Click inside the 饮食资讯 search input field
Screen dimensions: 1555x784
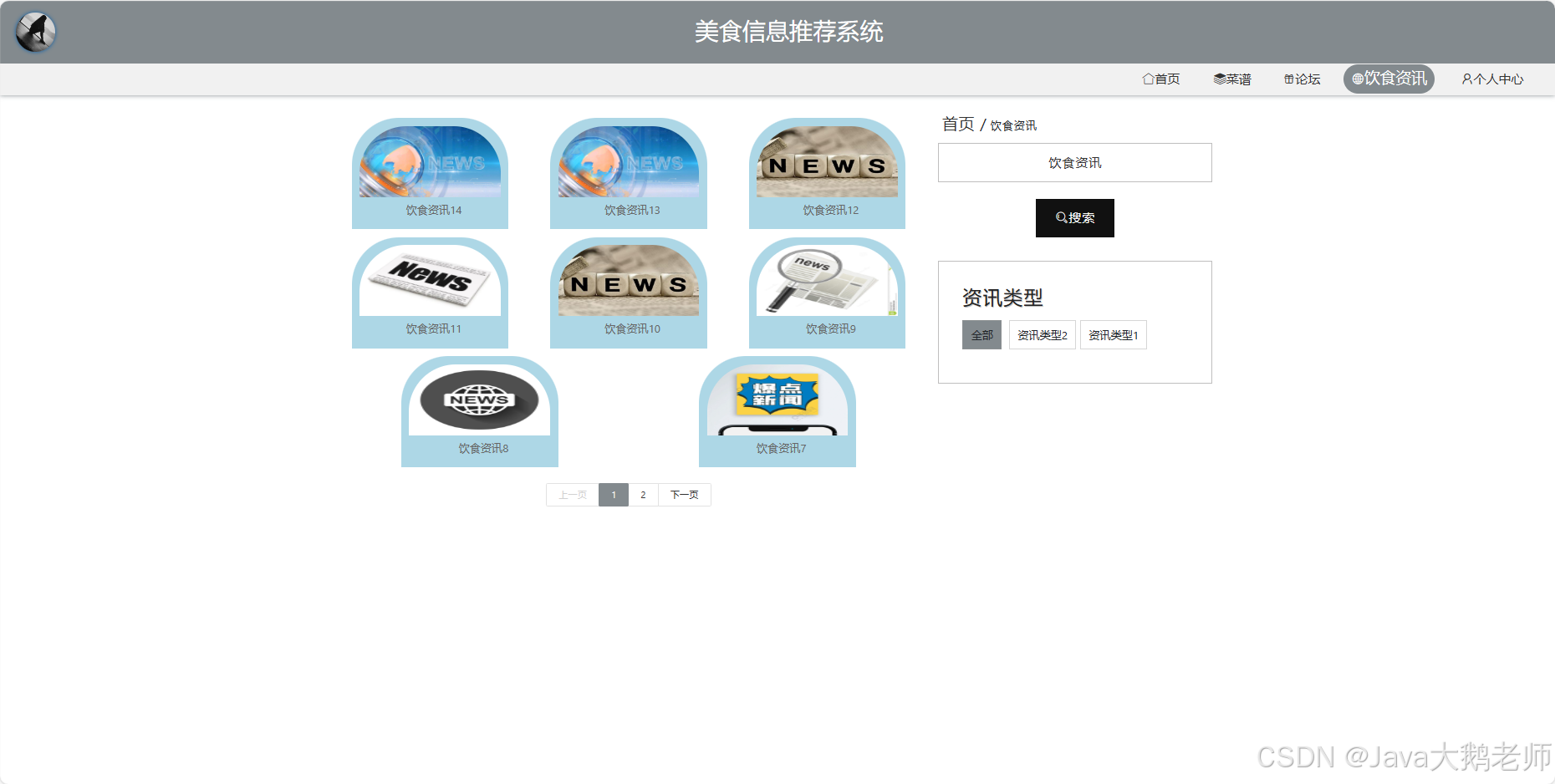coord(1074,162)
